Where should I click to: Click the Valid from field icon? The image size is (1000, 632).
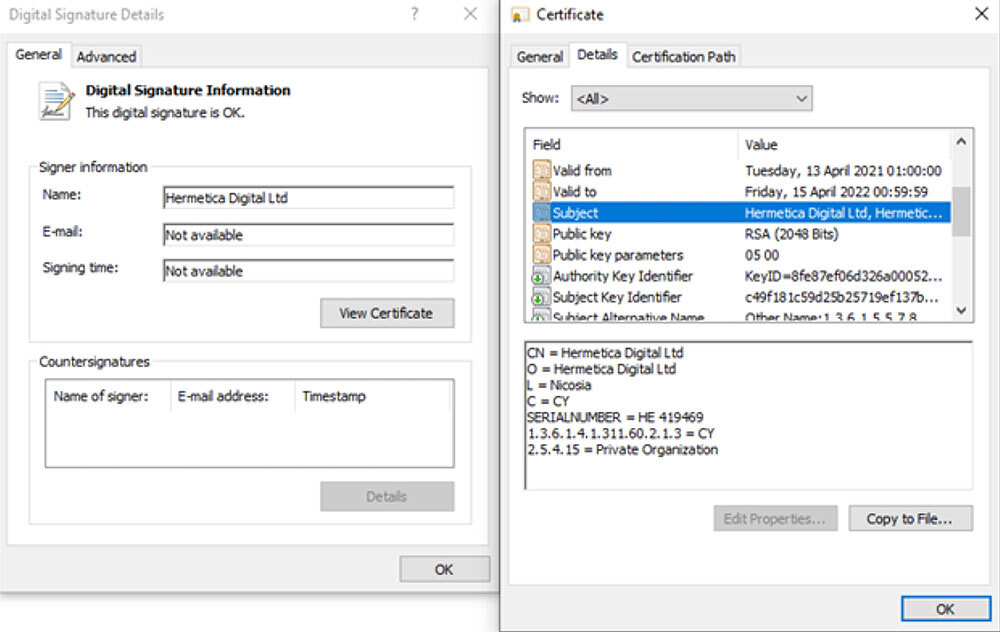click(x=542, y=171)
